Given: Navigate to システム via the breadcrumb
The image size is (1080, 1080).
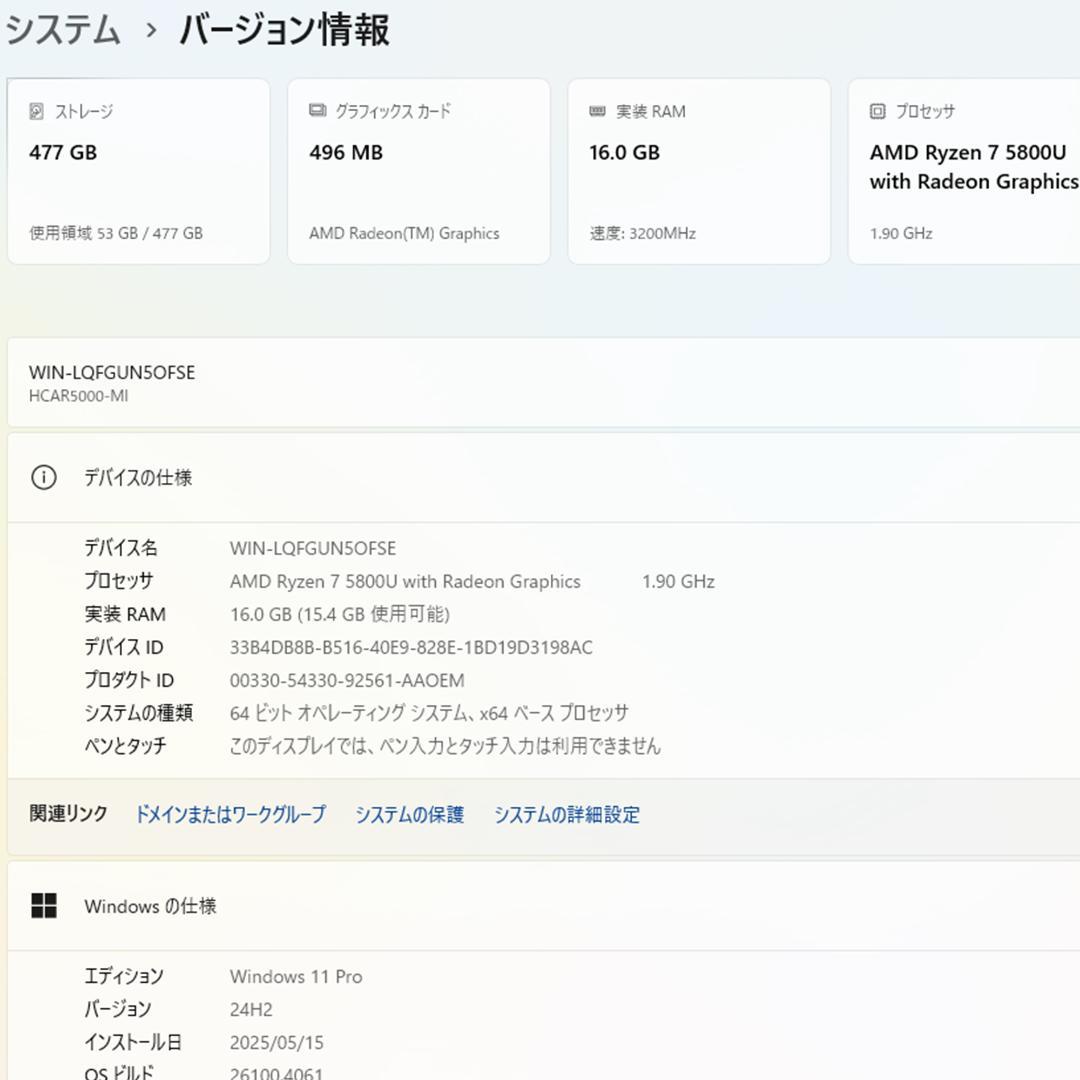Looking at the screenshot, I should point(60,30).
